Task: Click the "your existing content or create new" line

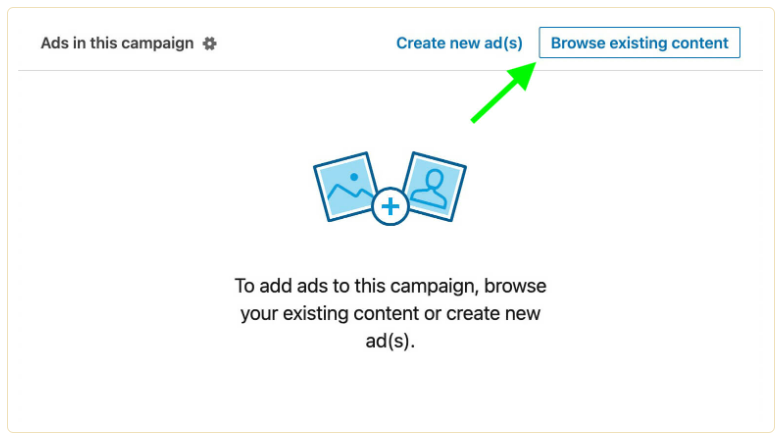Action: (x=390, y=314)
